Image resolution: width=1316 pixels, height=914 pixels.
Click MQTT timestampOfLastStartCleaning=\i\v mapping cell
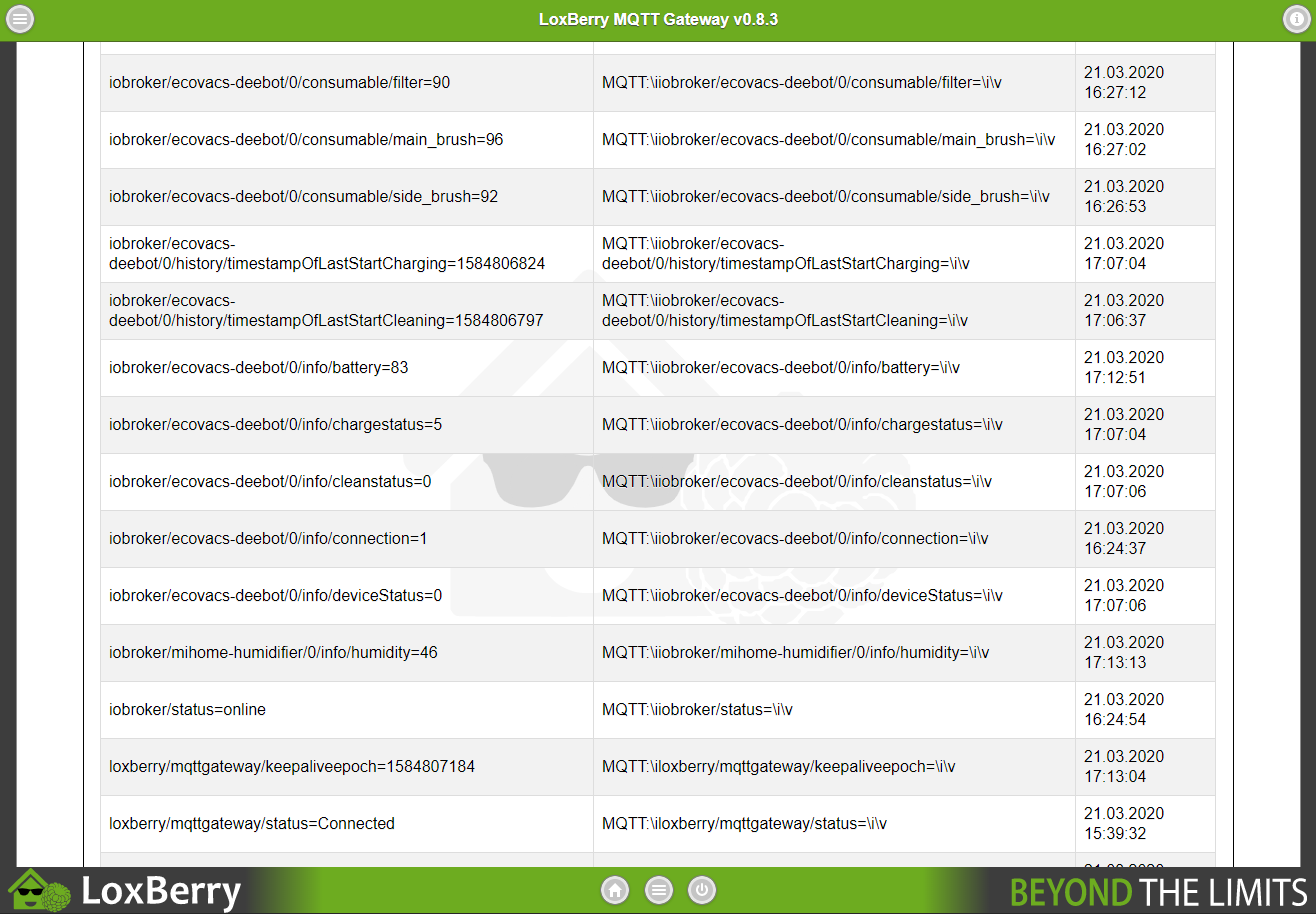(834, 311)
